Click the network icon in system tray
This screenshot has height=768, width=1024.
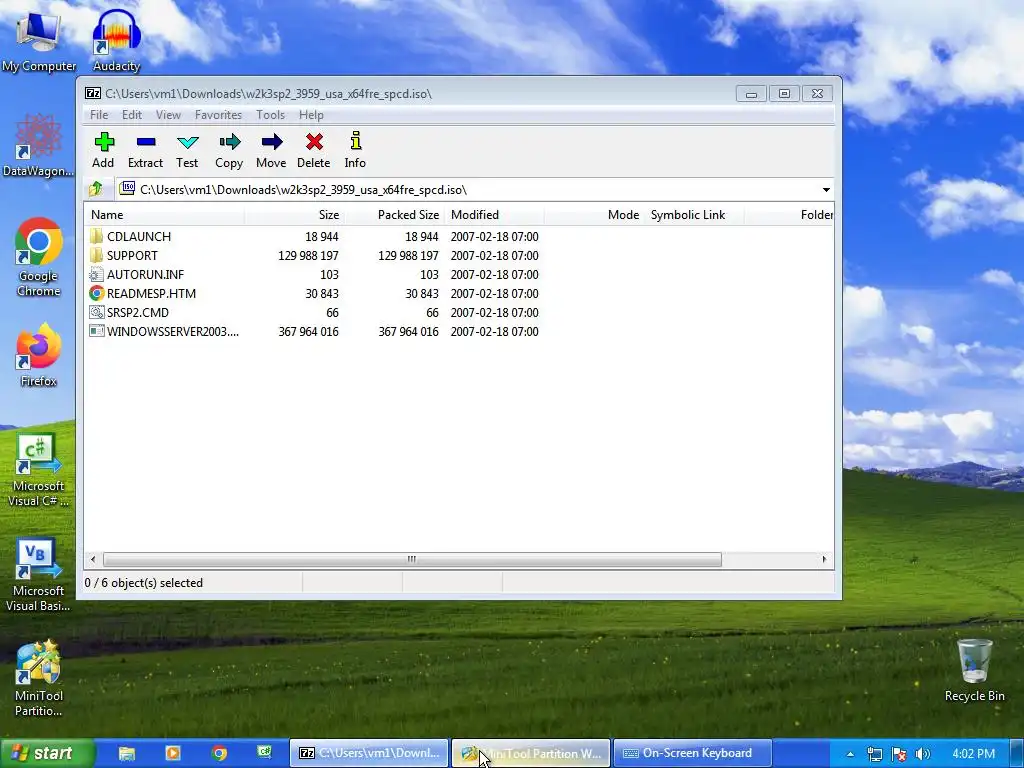[x=875, y=754]
